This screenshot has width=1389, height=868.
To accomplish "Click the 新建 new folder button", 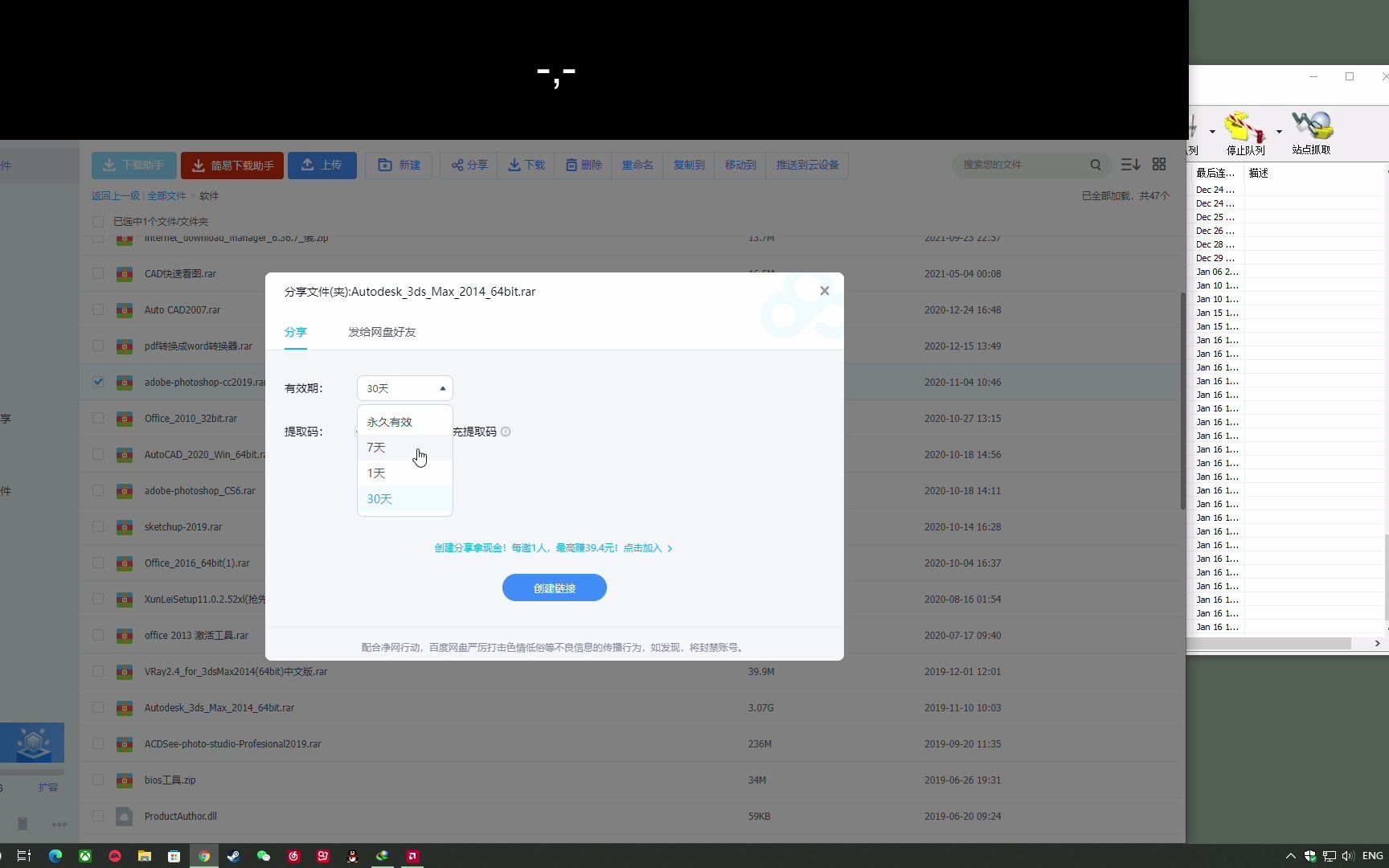I will click(x=399, y=166).
